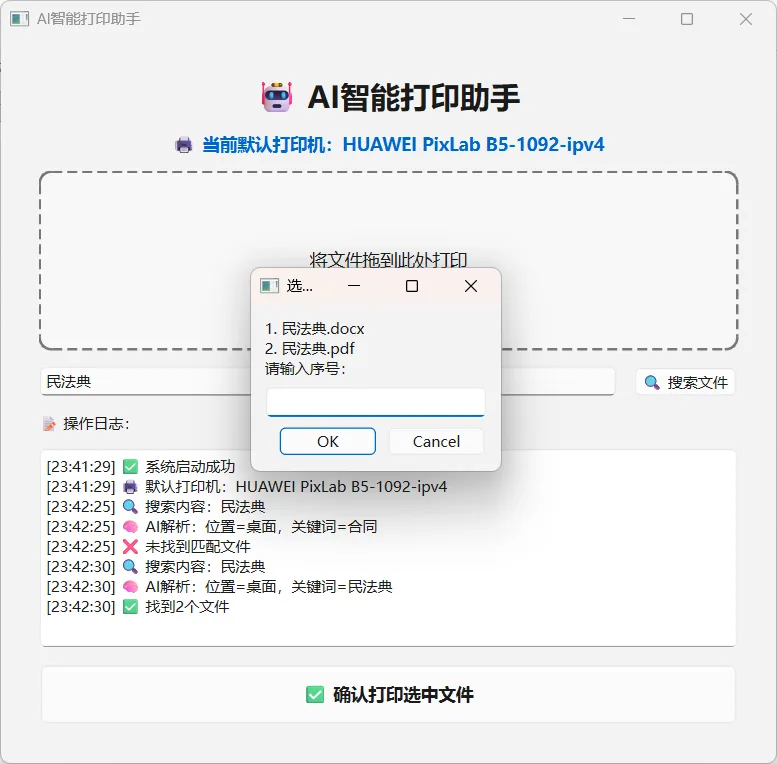Click log line 关键词=民法典
Screen dimensions: 777x764
[219, 587]
